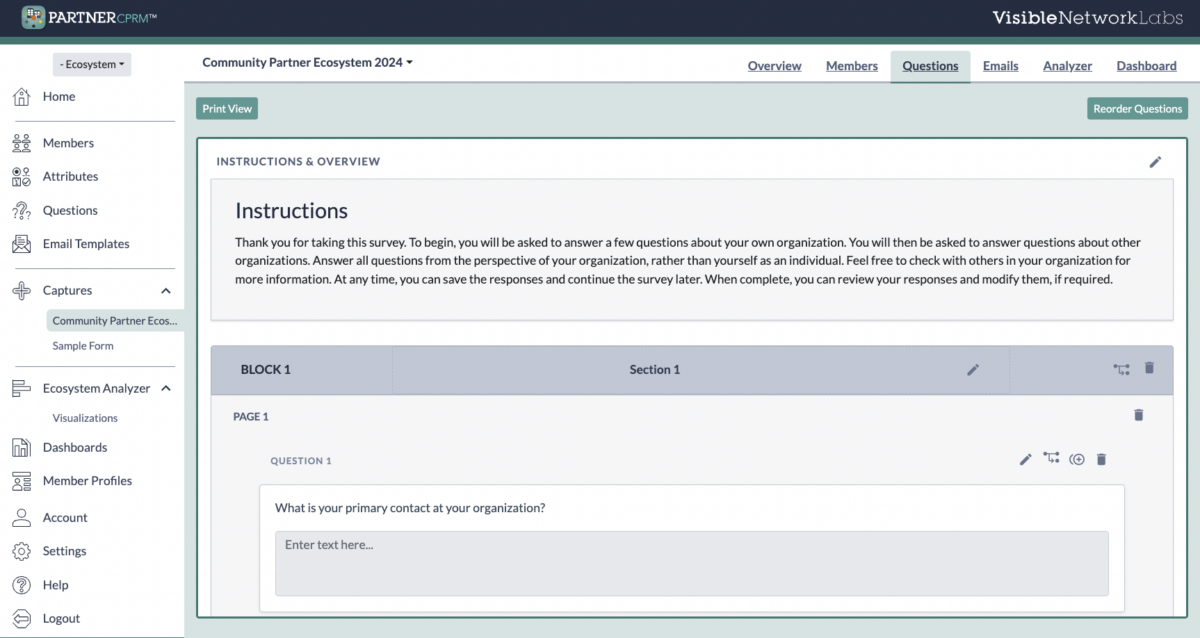Screen dimensions: 1200x638
Task: Click the Help question mark icon
Action: coord(21,585)
